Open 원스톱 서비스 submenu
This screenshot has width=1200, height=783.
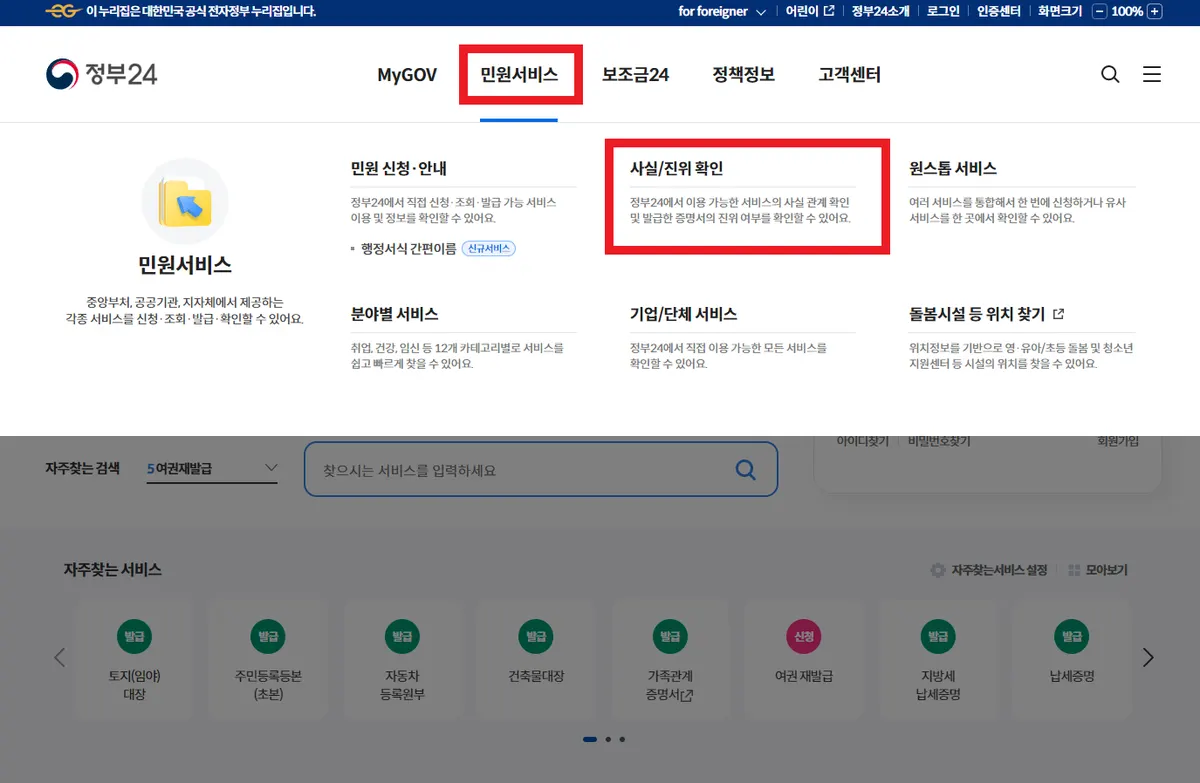[953, 168]
